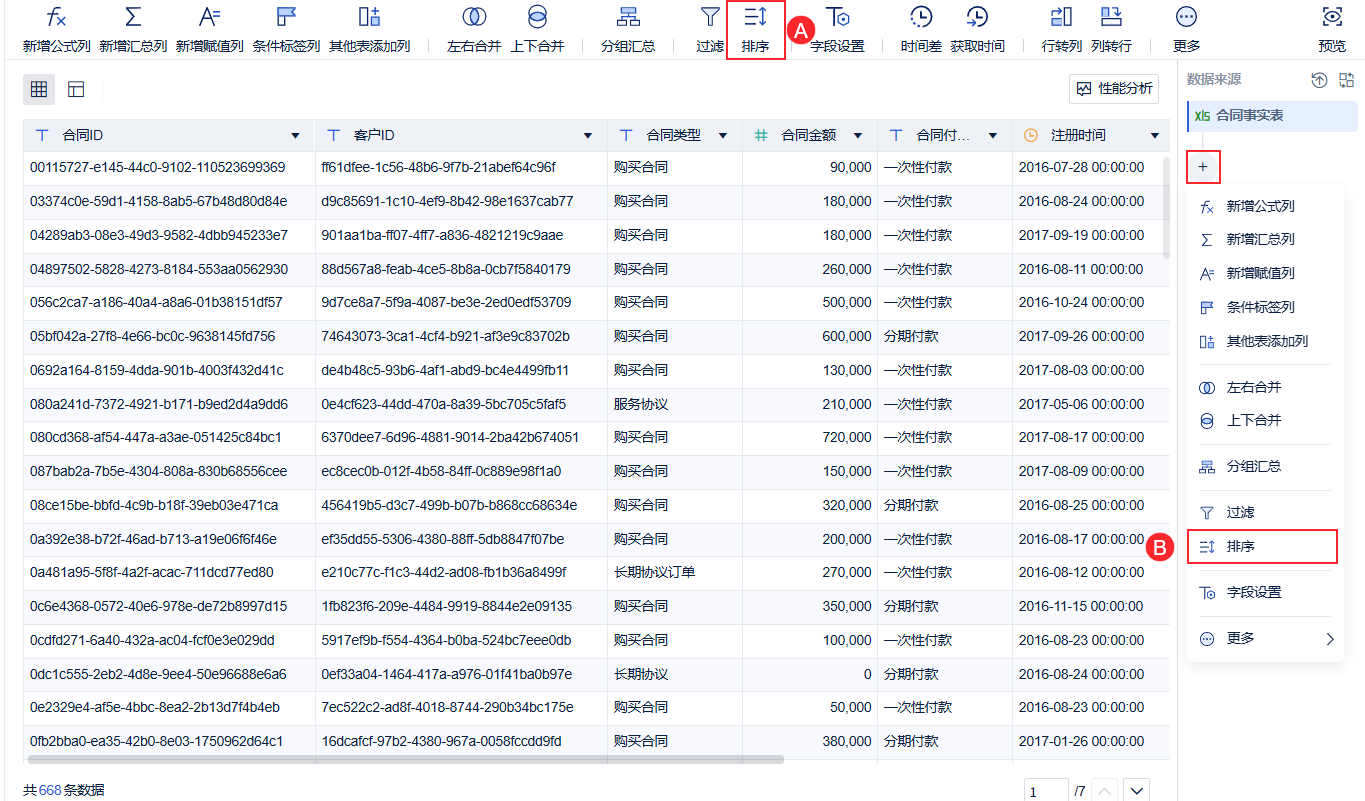This screenshot has height=801, width=1365.
Task: Click the 600,000 amount cell
Action: point(810,337)
